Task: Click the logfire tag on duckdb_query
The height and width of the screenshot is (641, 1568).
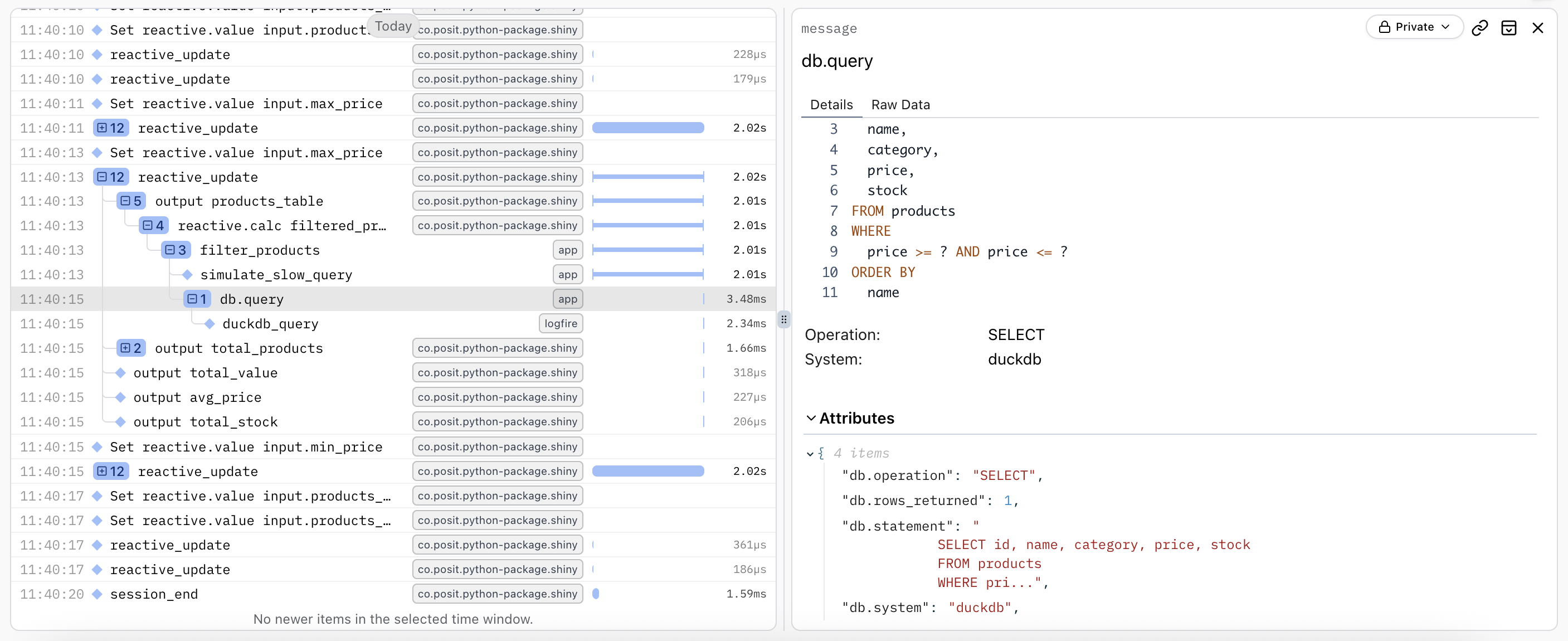Action: coord(560,324)
